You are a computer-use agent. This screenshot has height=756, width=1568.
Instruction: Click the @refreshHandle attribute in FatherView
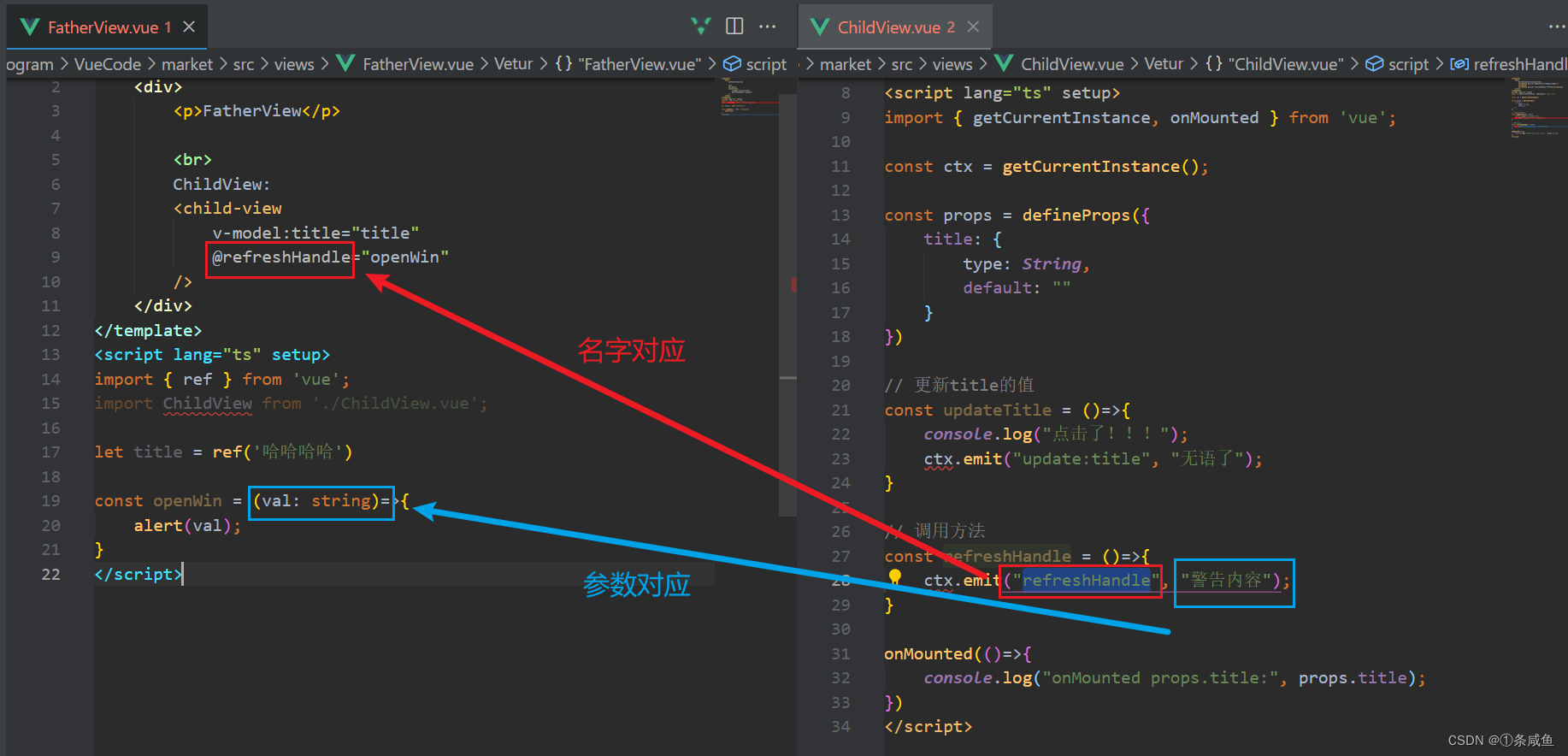coord(281,257)
